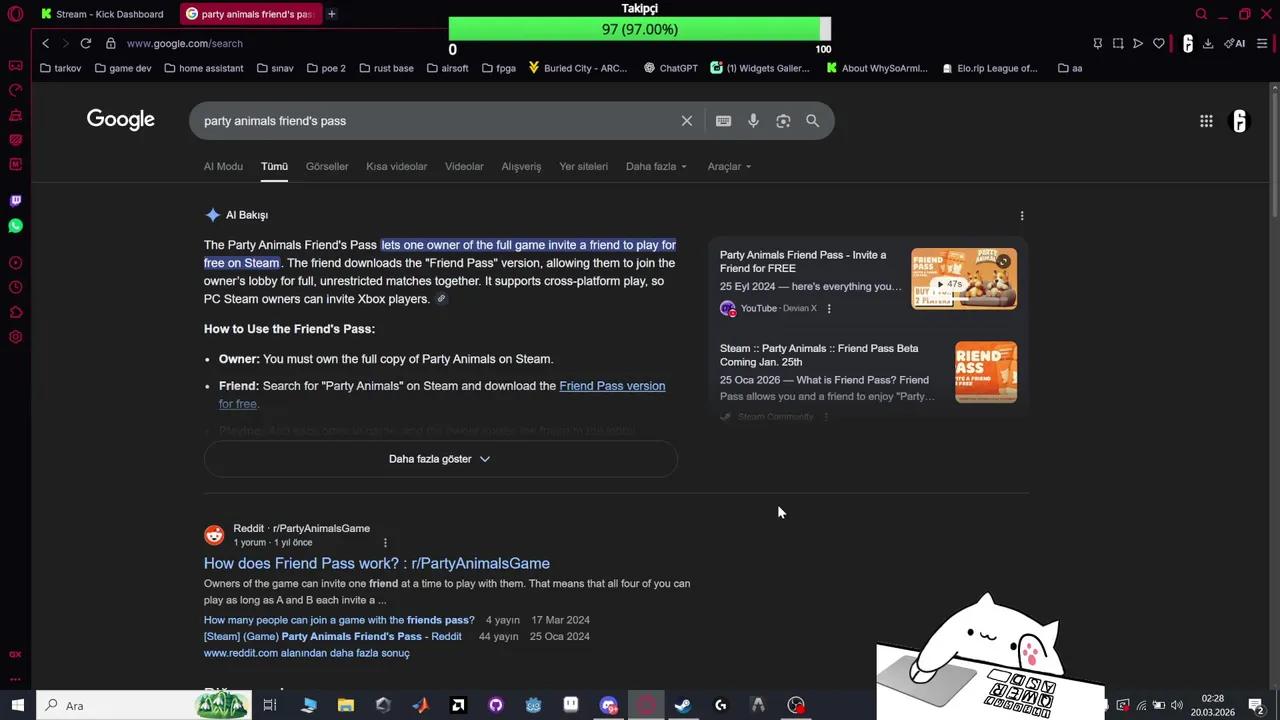
Task: Expand the Araçlar tools dropdown
Action: click(729, 166)
